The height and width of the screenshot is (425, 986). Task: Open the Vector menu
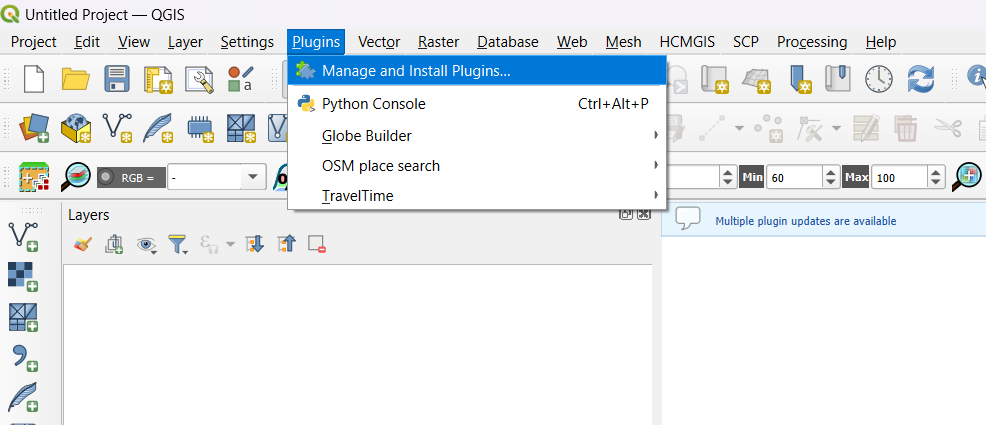coord(379,42)
